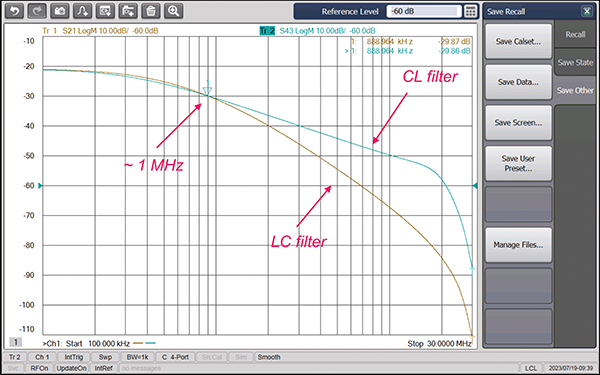
Task: Click the date and time readout
Action: pyautogui.click(x=570, y=368)
